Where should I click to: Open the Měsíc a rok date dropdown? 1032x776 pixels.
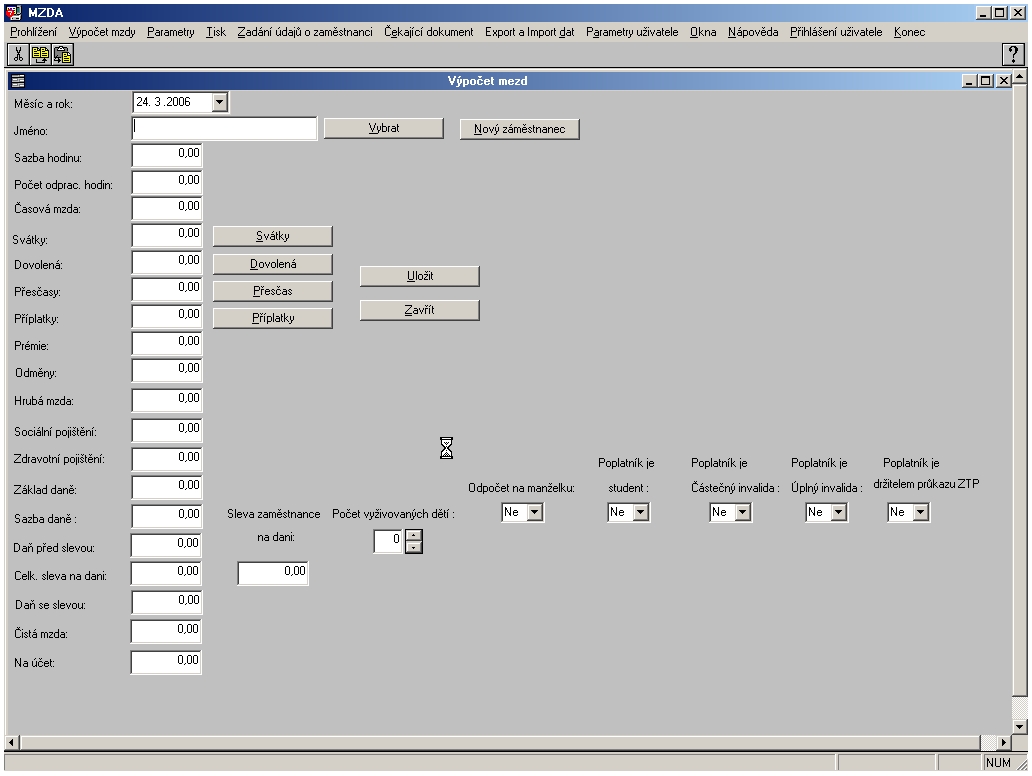pyautogui.click(x=220, y=101)
